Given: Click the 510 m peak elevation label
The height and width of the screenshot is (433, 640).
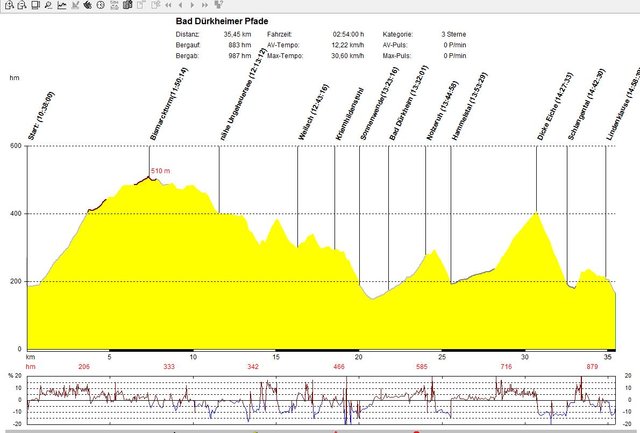Looking at the screenshot, I should [160, 171].
